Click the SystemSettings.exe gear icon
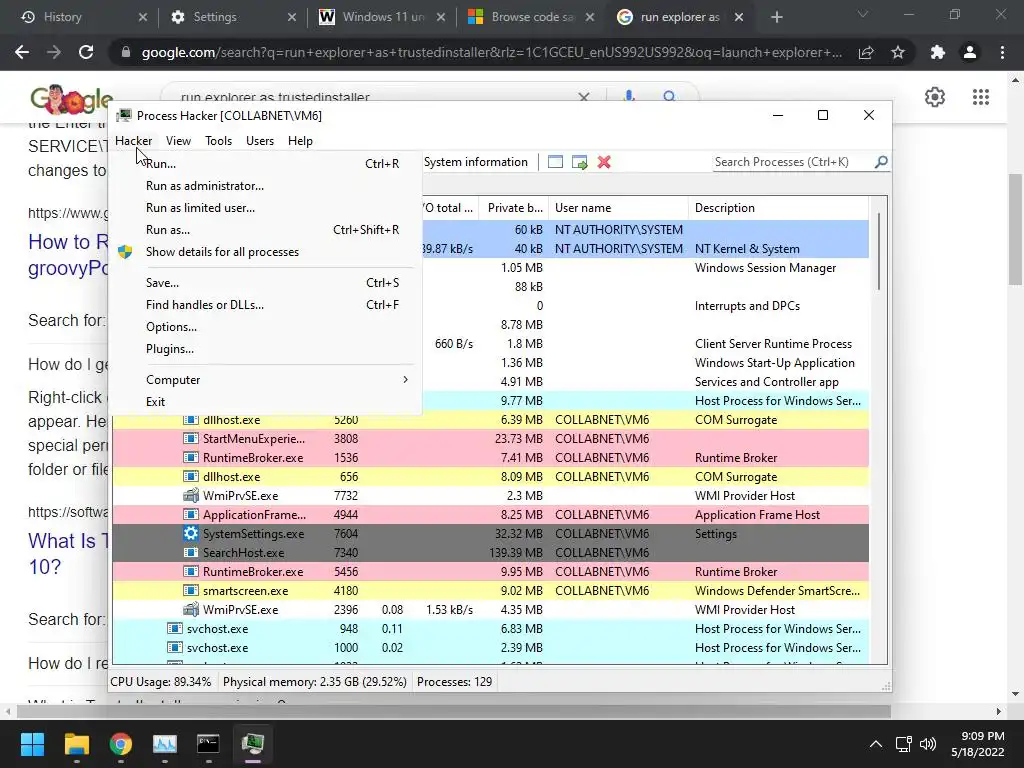Screen dimensions: 1024x768 click(x=190, y=534)
